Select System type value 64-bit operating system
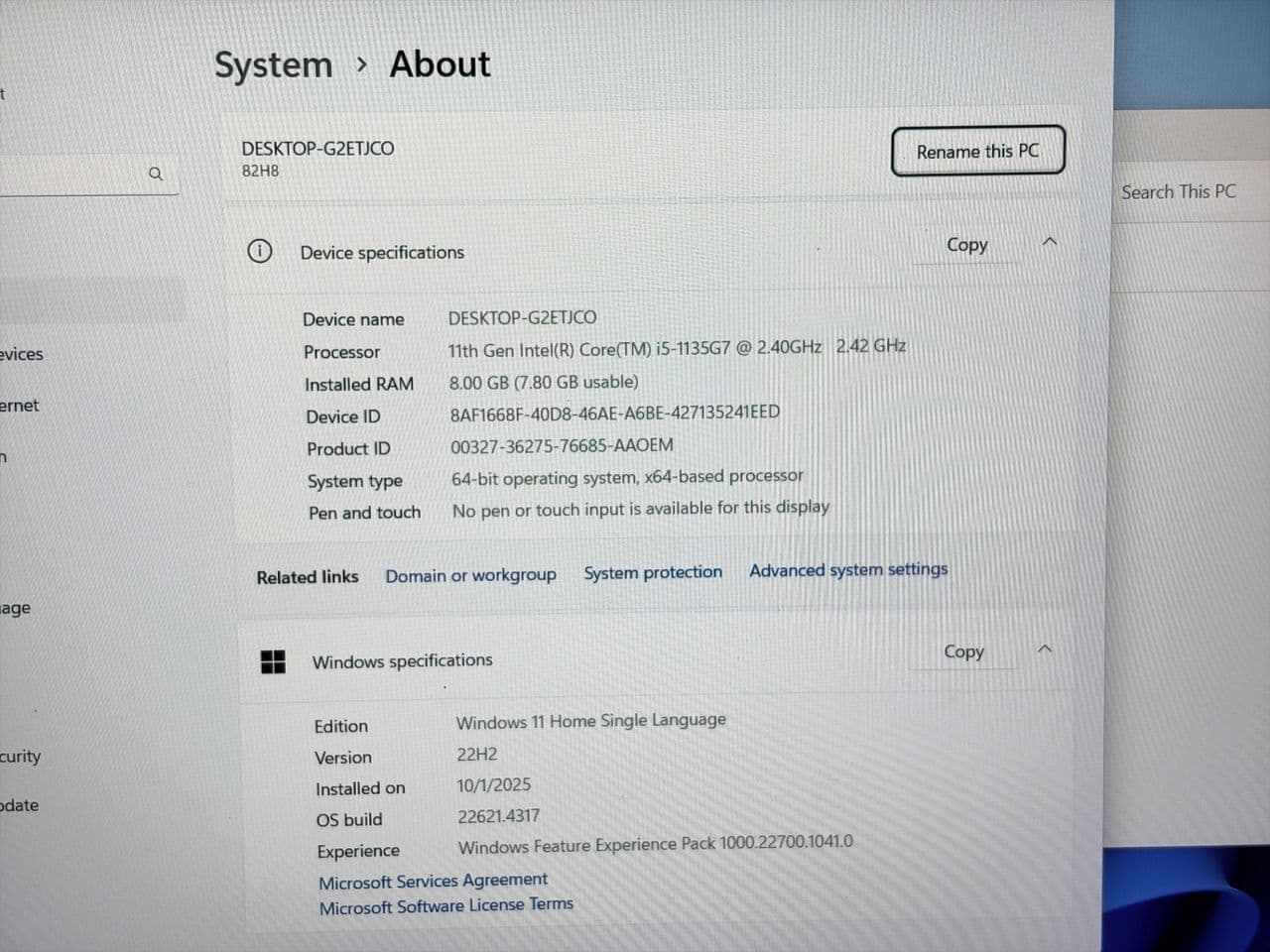Image resolution: width=1270 pixels, height=952 pixels. [627, 477]
